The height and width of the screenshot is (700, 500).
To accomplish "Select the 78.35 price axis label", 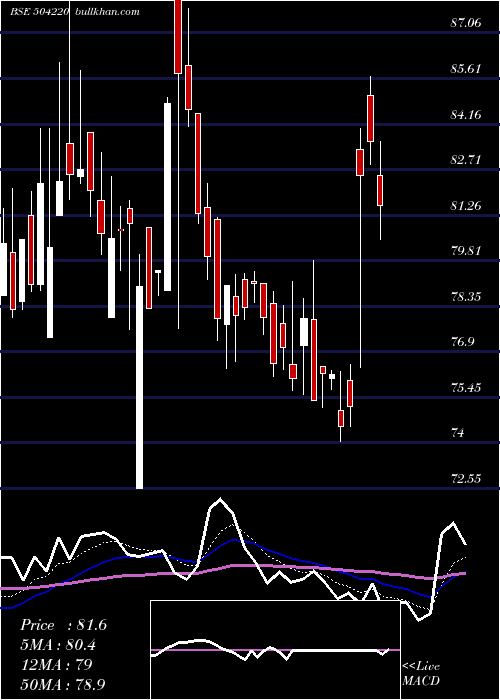I will click(466, 296).
